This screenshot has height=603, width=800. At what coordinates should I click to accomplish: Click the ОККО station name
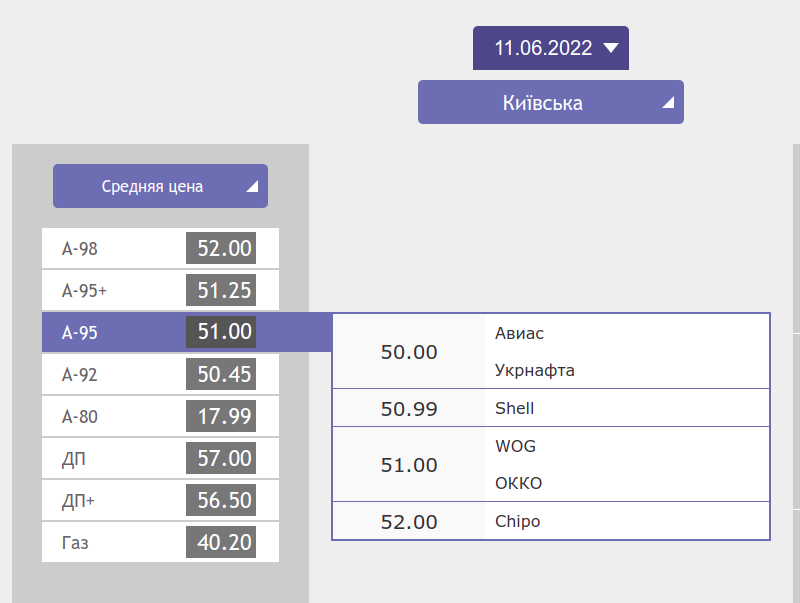pos(518,483)
